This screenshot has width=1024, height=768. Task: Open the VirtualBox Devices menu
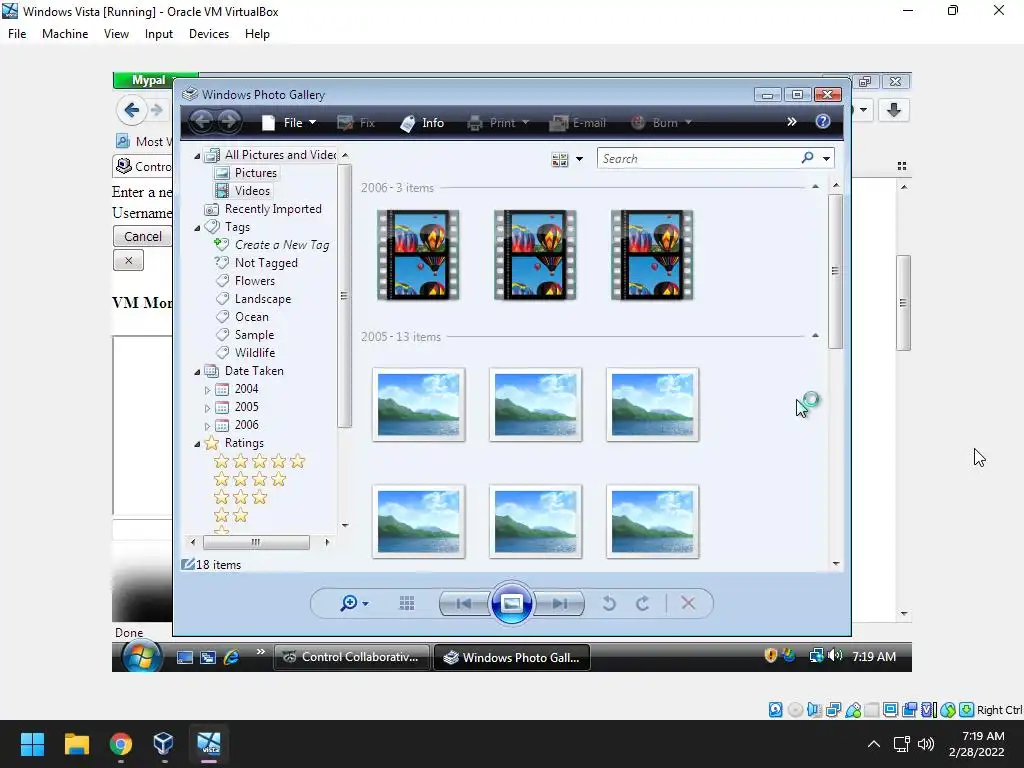[209, 34]
